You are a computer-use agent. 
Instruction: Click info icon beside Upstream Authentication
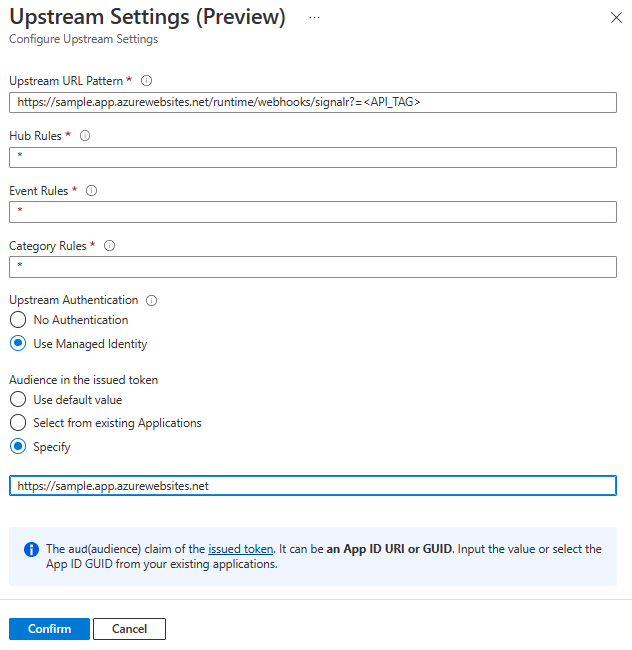click(152, 300)
